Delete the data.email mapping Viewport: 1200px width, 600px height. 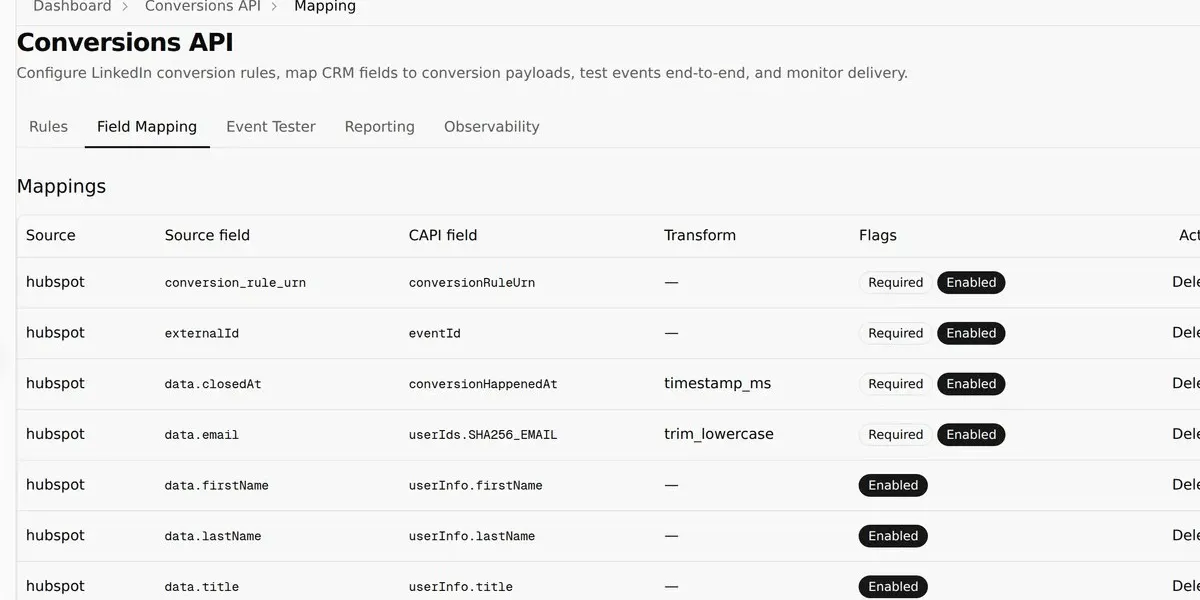click(1186, 435)
